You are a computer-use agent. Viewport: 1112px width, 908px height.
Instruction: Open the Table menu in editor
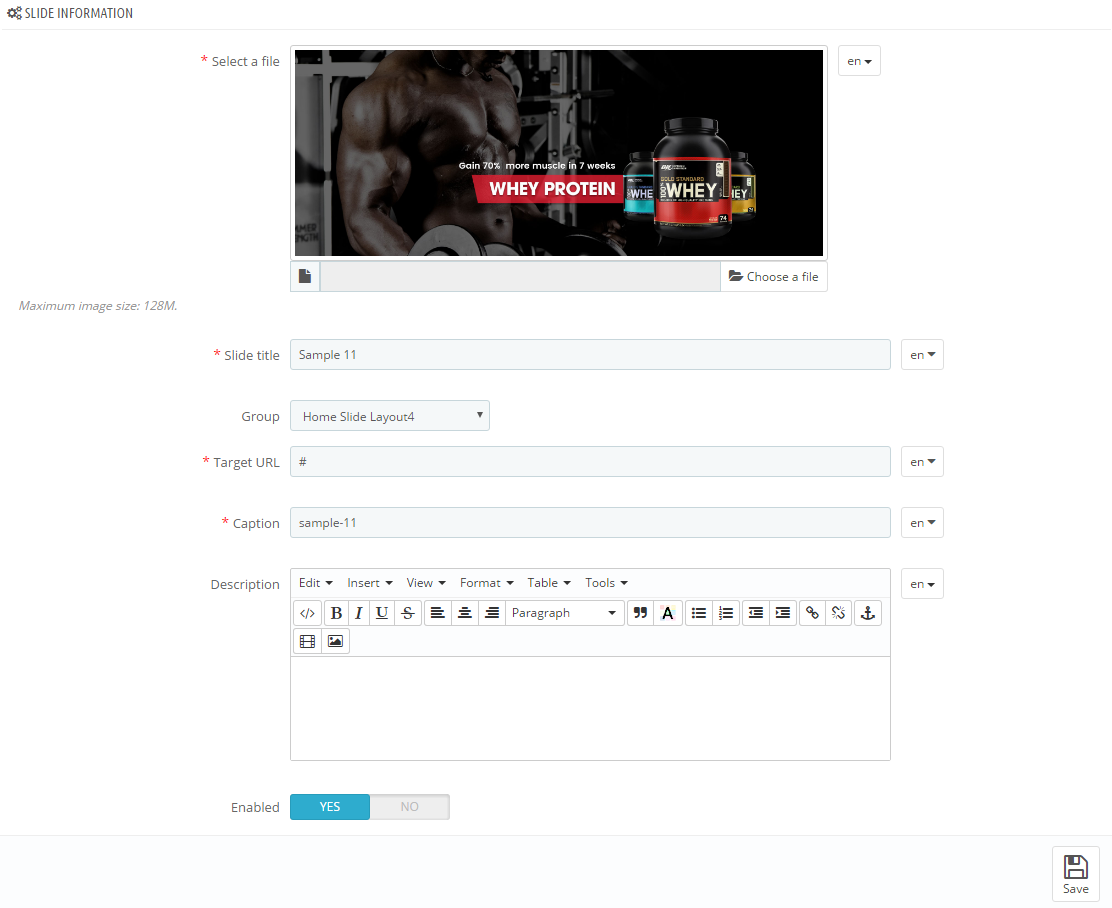(x=549, y=583)
